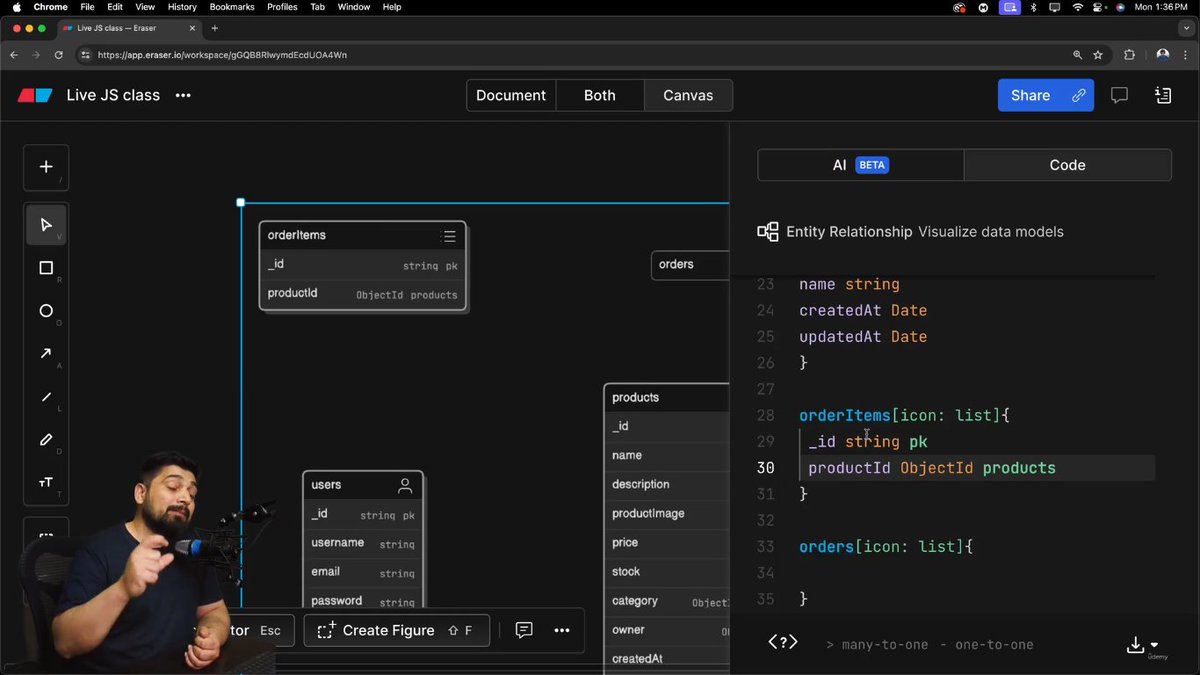Click the Create Figure button
This screenshot has height=675, width=1200.
395,630
